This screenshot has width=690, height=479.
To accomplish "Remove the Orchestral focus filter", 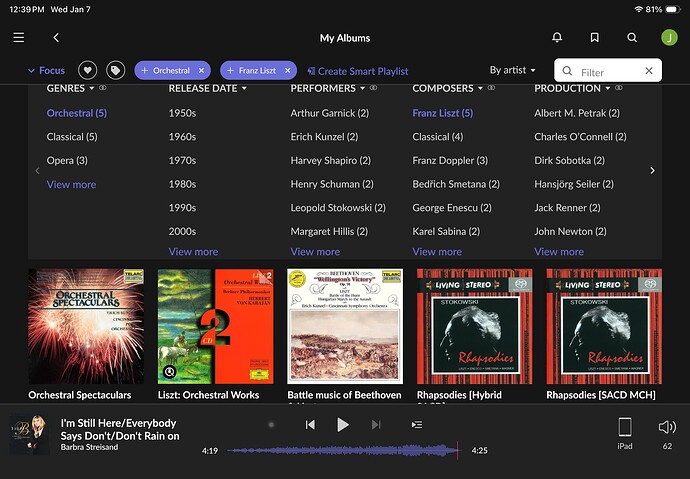I will click(x=202, y=71).
